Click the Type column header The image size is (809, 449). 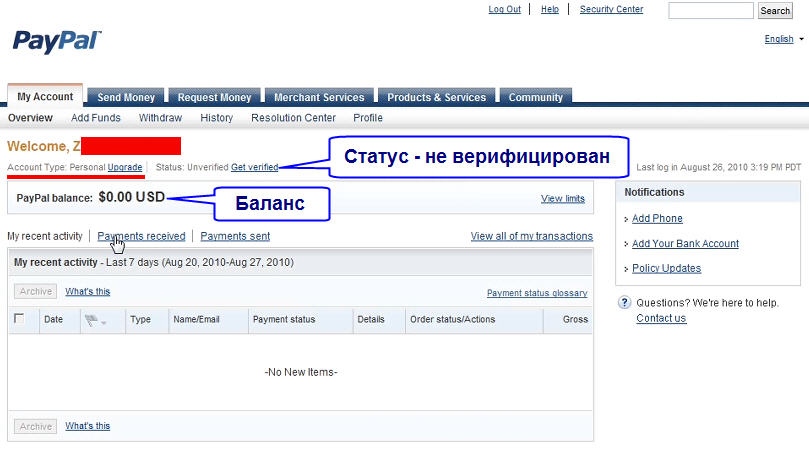(140, 319)
